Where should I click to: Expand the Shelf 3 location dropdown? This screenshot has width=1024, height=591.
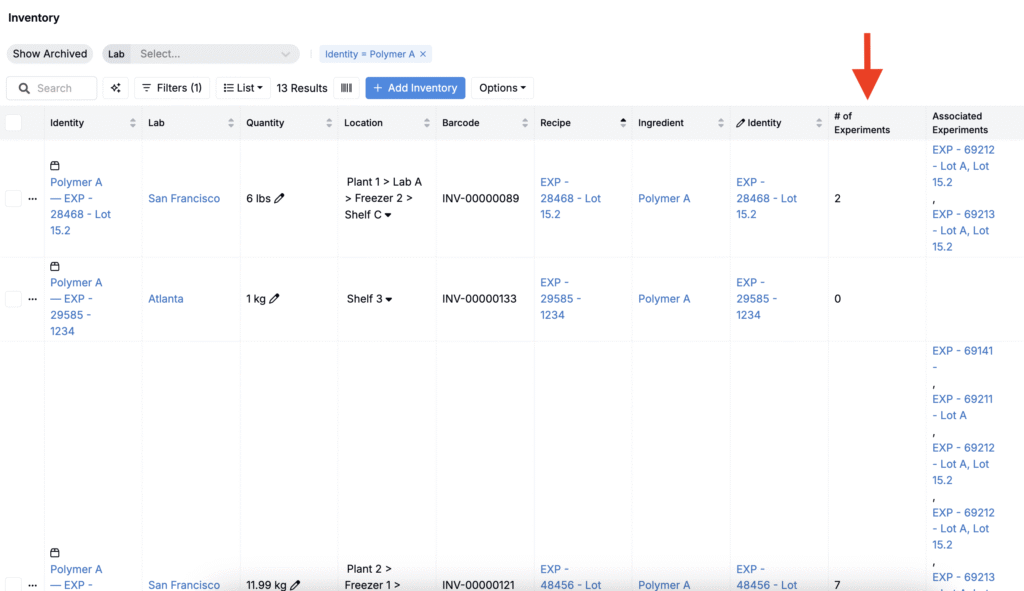click(389, 299)
